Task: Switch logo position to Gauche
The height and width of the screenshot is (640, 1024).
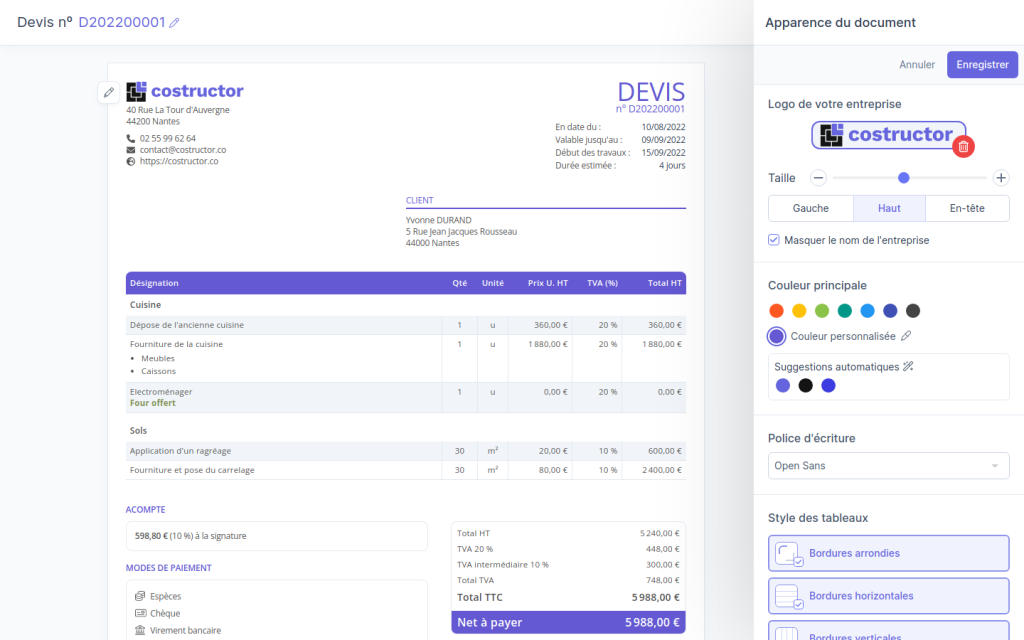Action: click(x=810, y=208)
